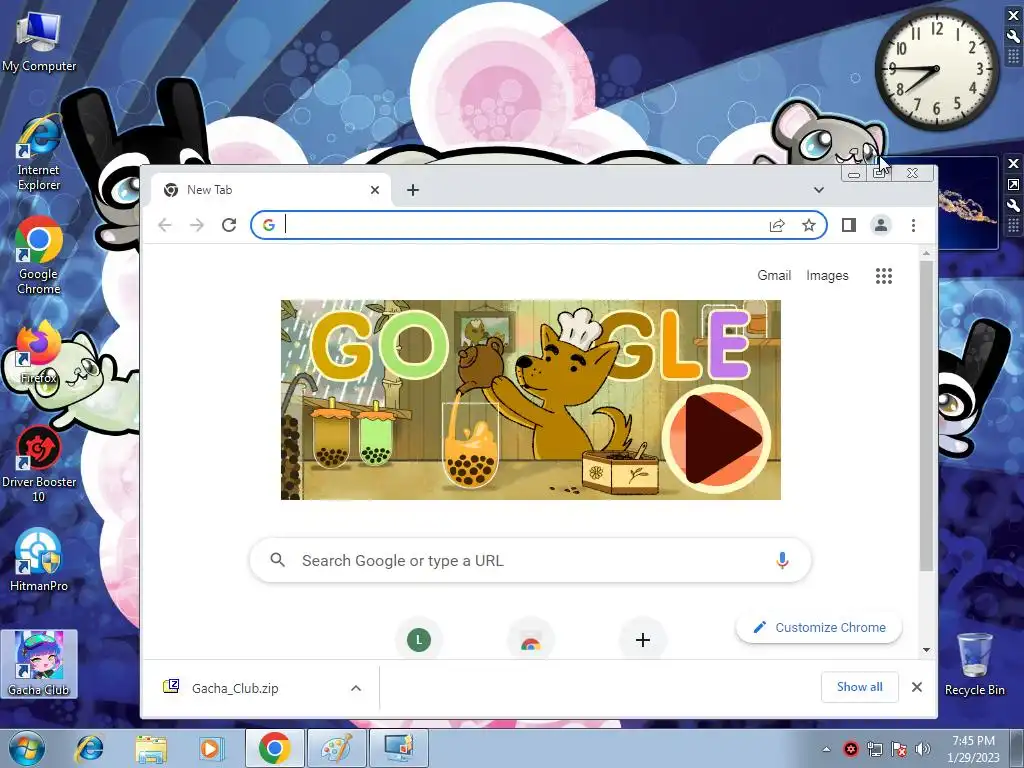Select the New Tab tab

[x=271, y=190]
